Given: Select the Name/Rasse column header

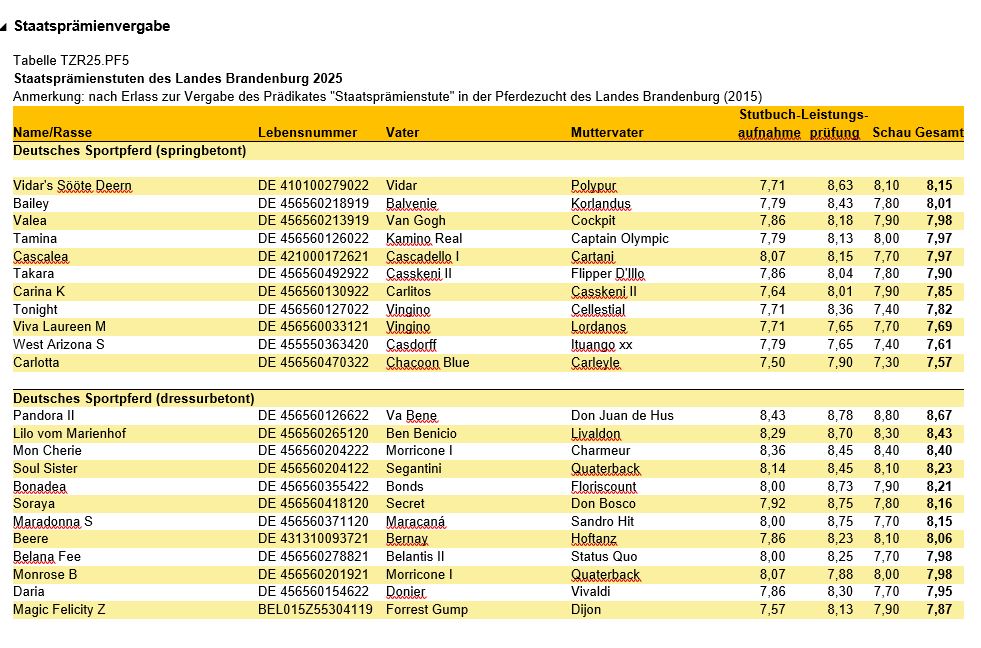Looking at the screenshot, I should coord(53,133).
